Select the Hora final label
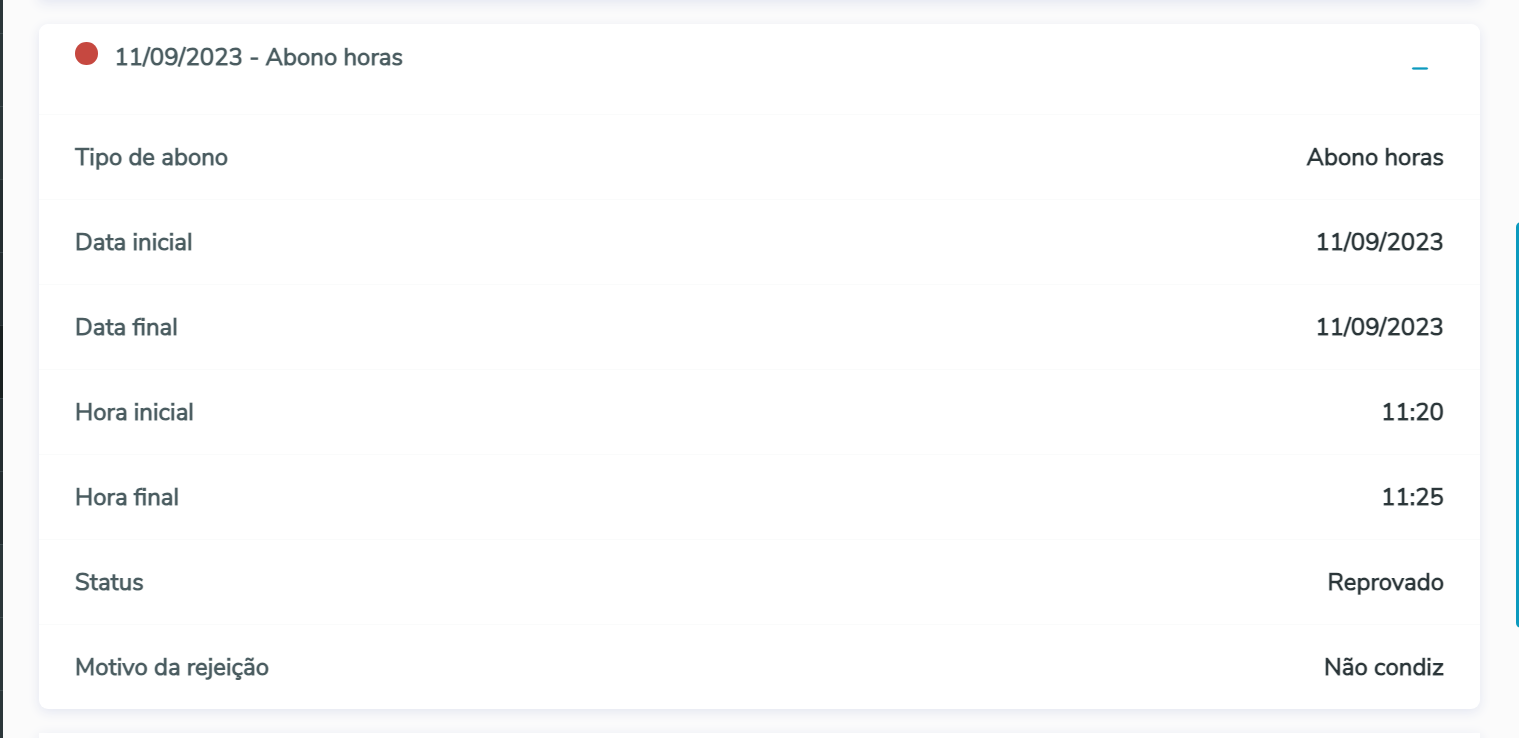The image size is (1519, 738). [x=127, y=497]
